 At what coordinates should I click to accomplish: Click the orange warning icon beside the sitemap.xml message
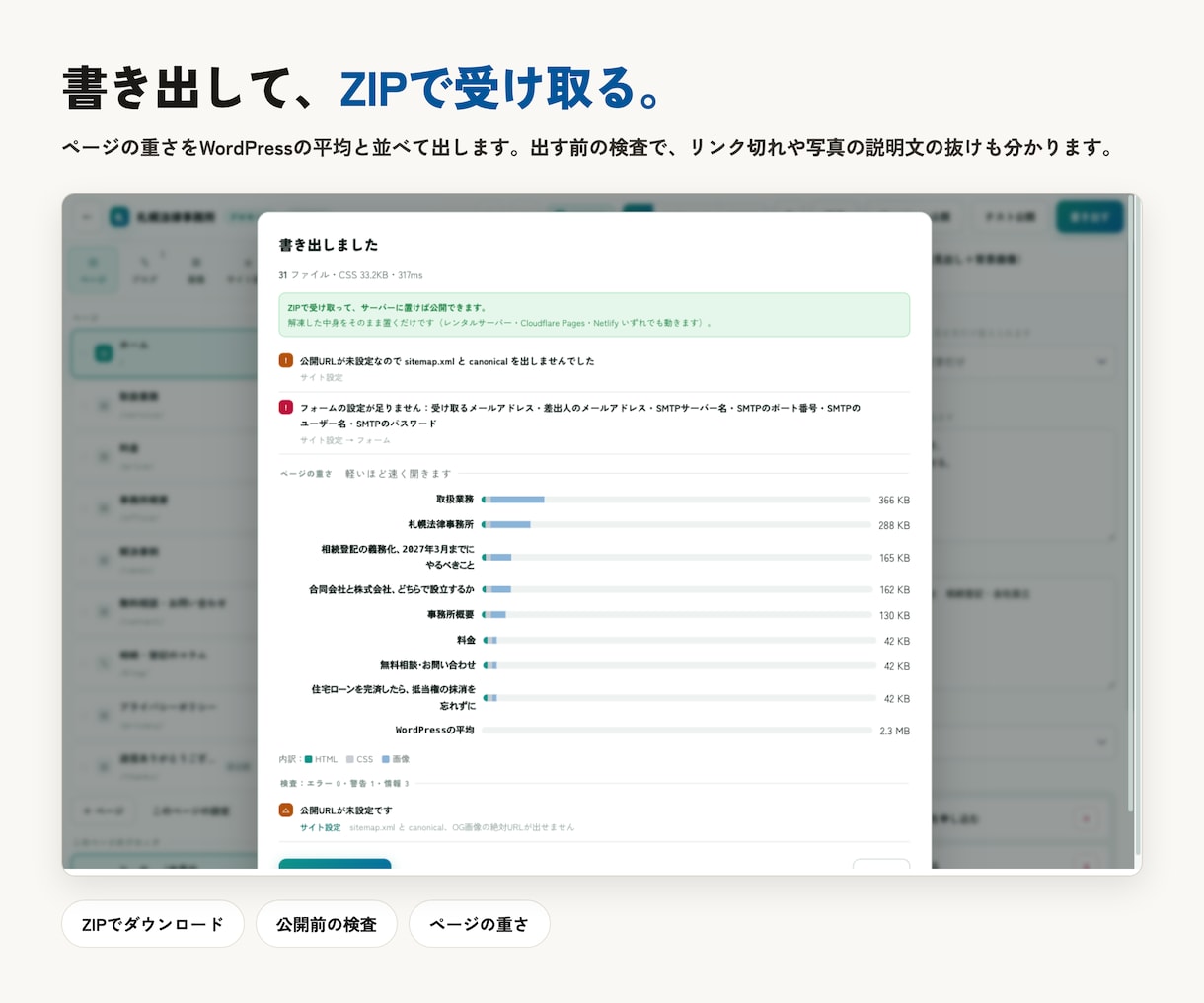click(286, 361)
